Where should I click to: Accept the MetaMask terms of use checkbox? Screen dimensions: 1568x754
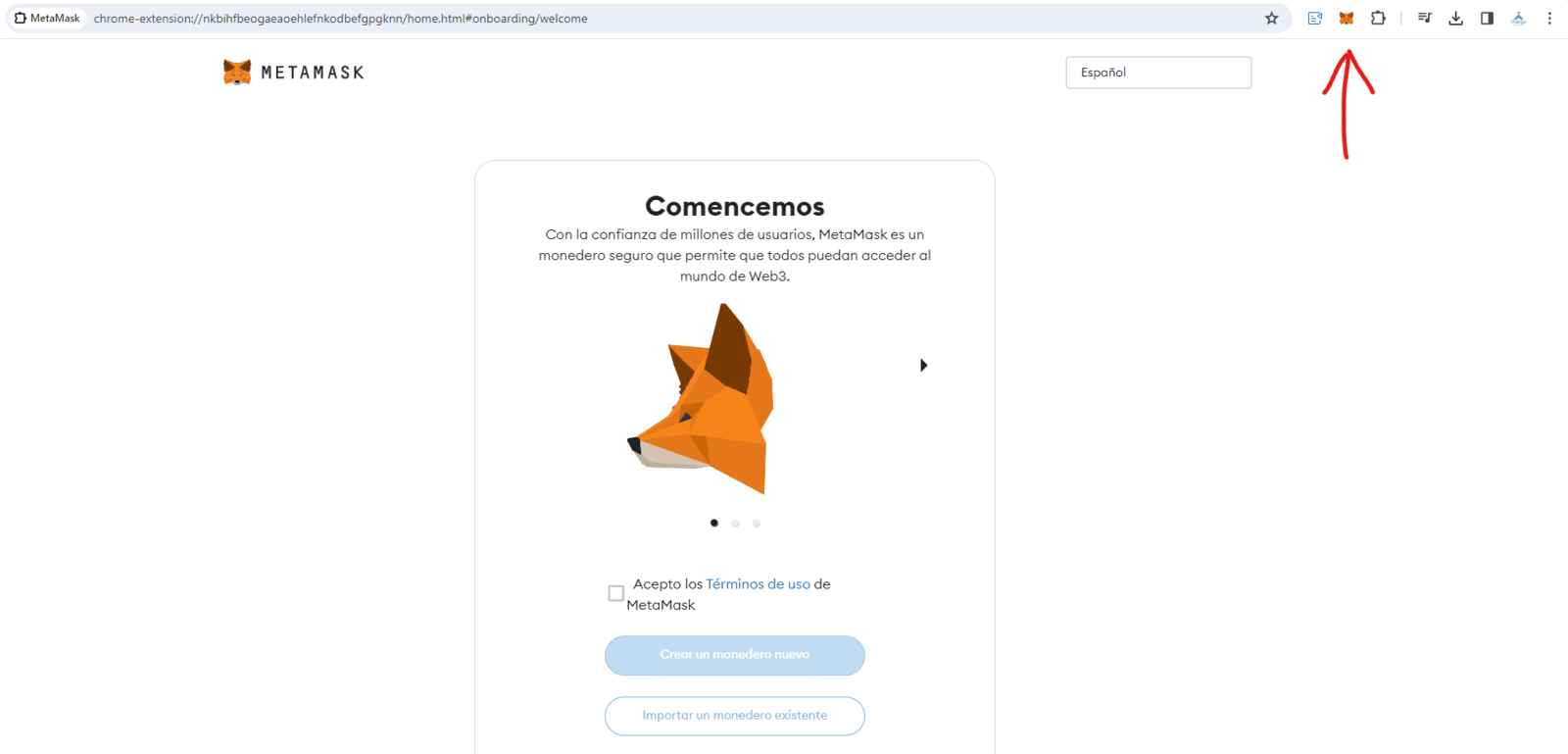pyautogui.click(x=615, y=593)
